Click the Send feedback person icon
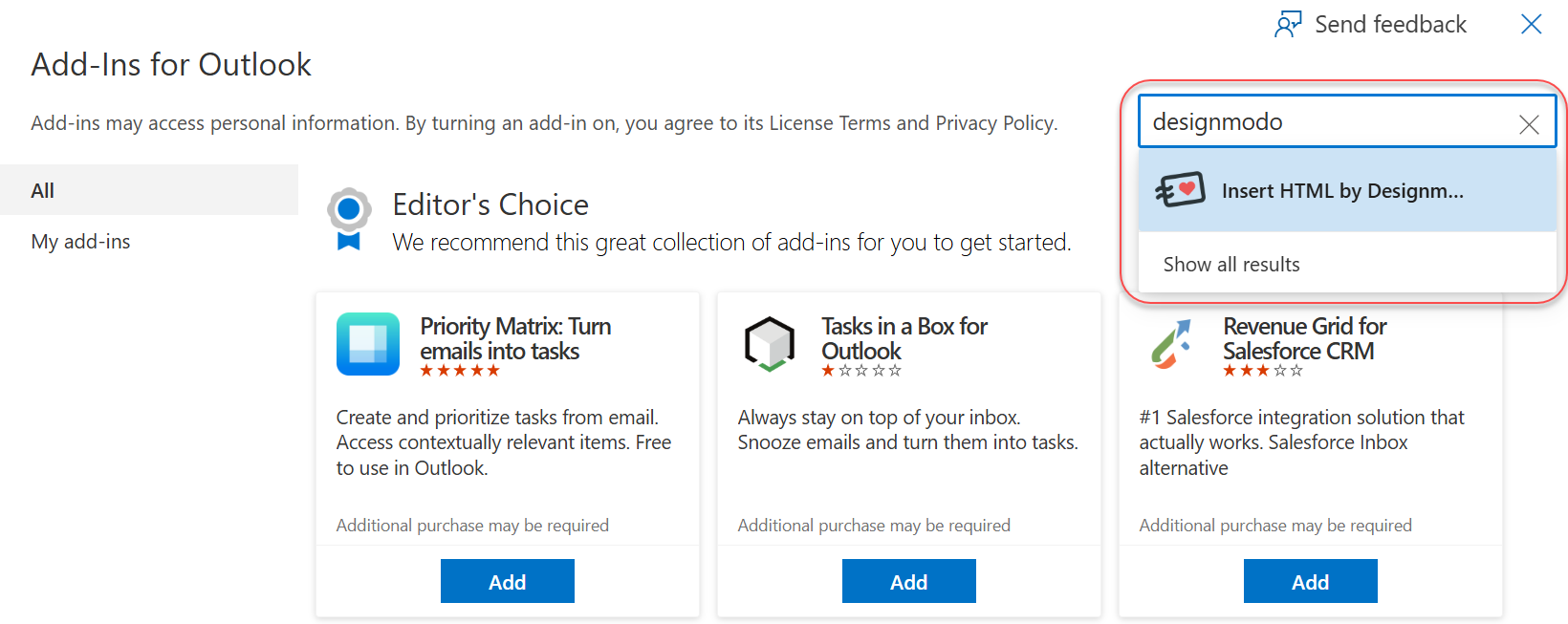Image resolution: width=1568 pixels, height=624 pixels. tap(1288, 24)
